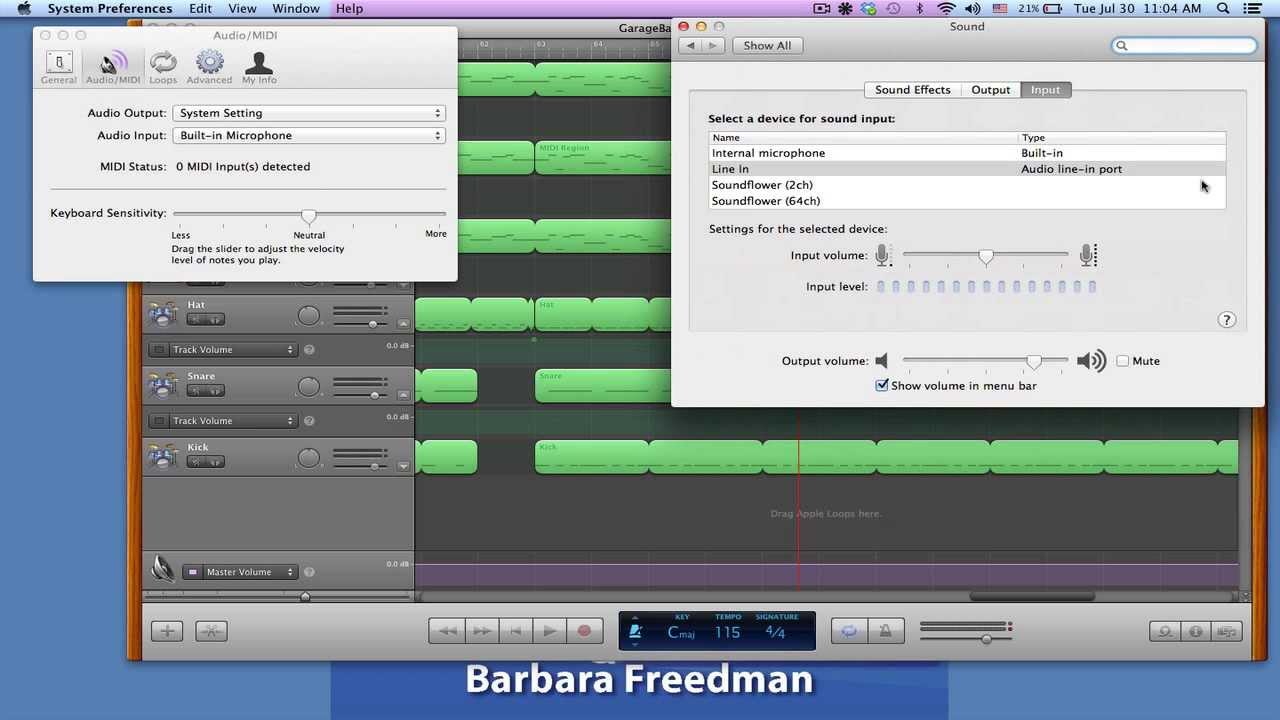Open the View menu
The image size is (1280, 720).
click(x=242, y=8)
